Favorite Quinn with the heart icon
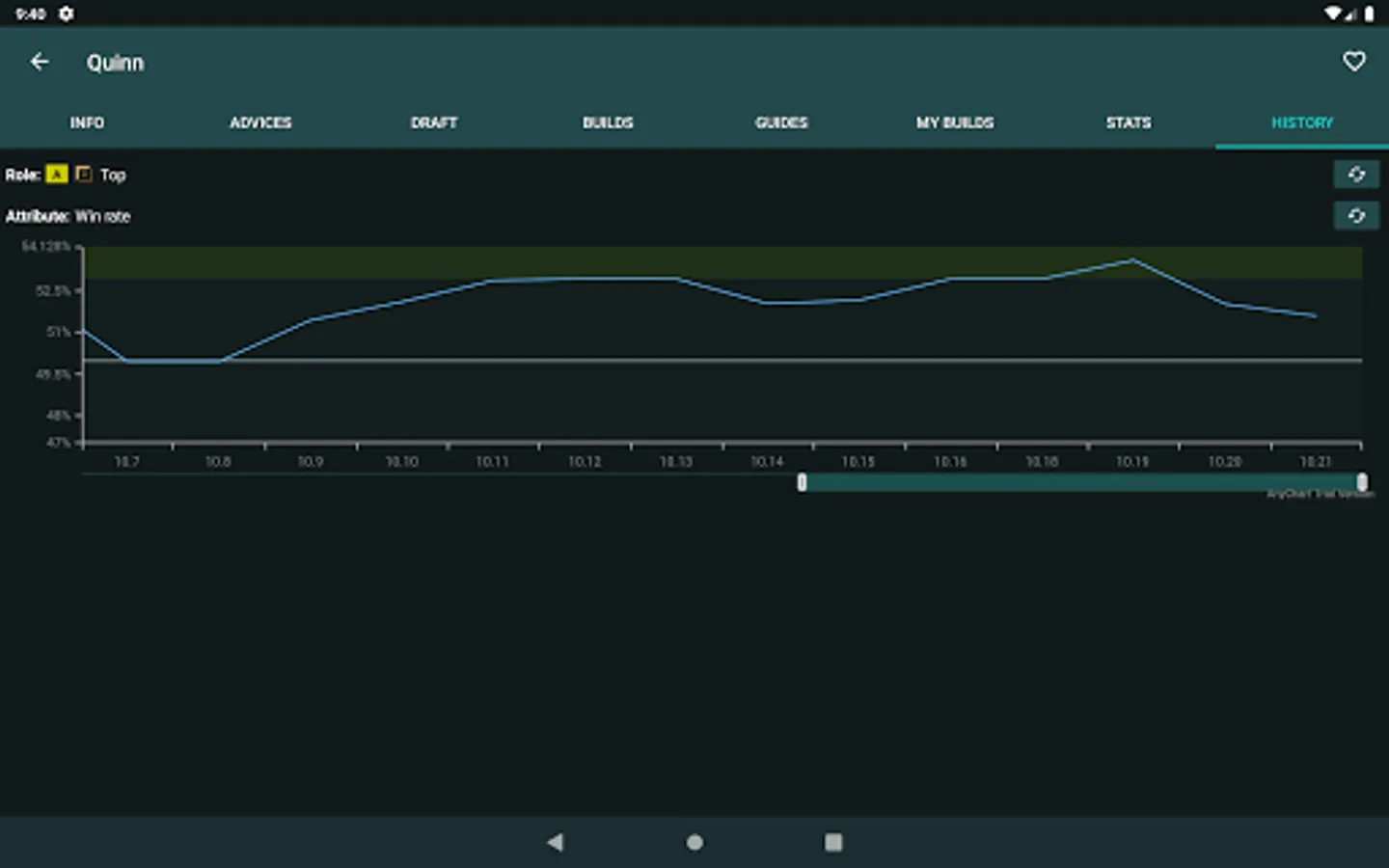The image size is (1389, 868). tap(1354, 62)
